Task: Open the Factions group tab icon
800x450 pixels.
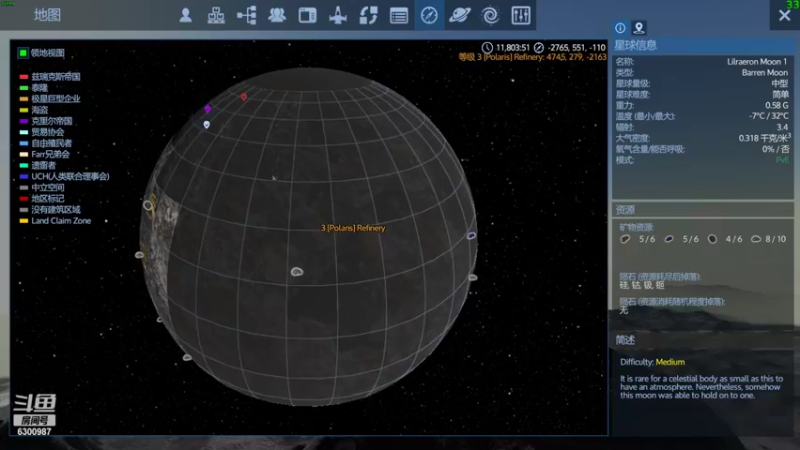Action: pyautogui.click(x=277, y=15)
